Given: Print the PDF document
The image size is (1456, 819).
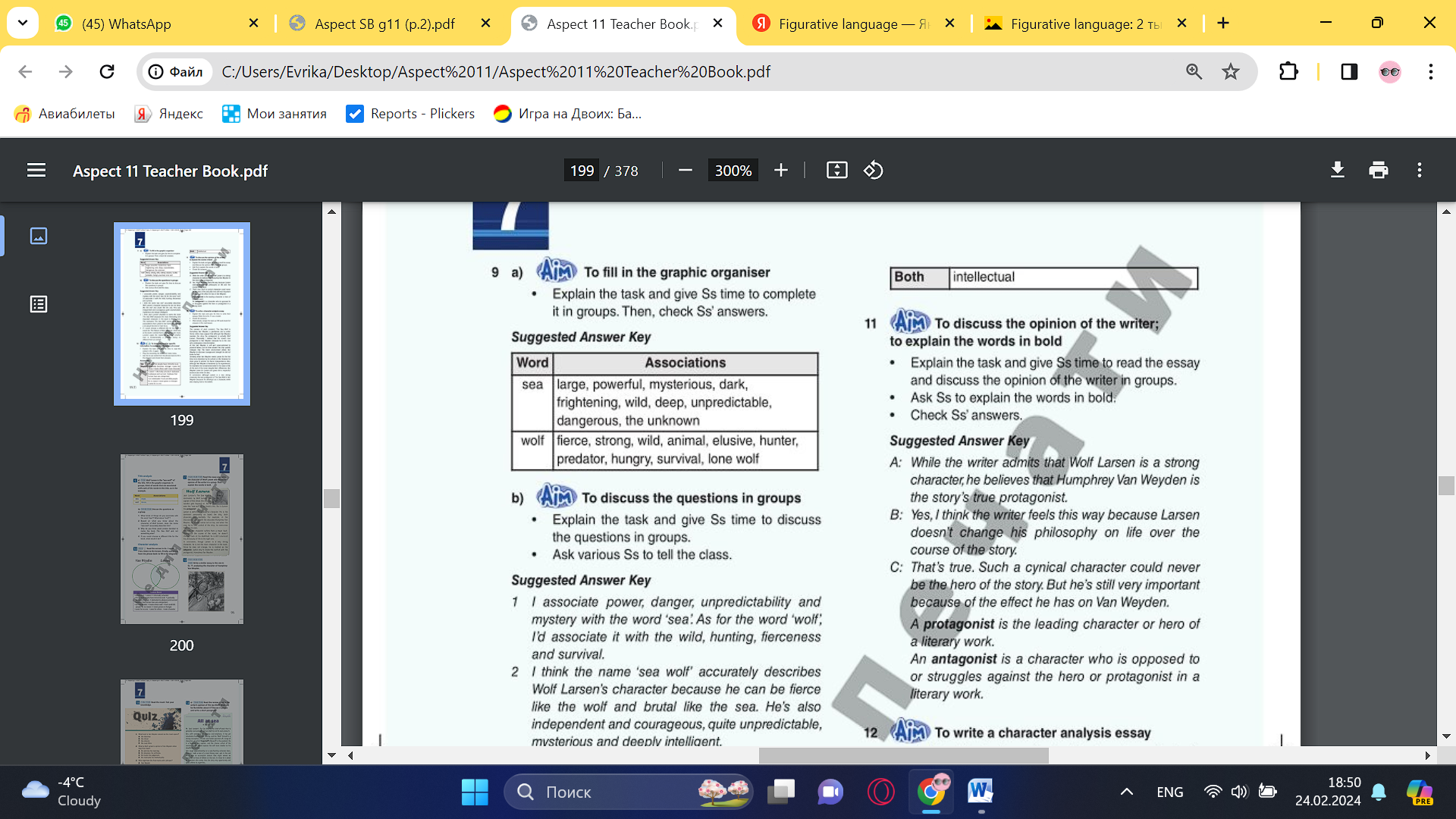Looking at the screenshot, I should [1379, 171].
